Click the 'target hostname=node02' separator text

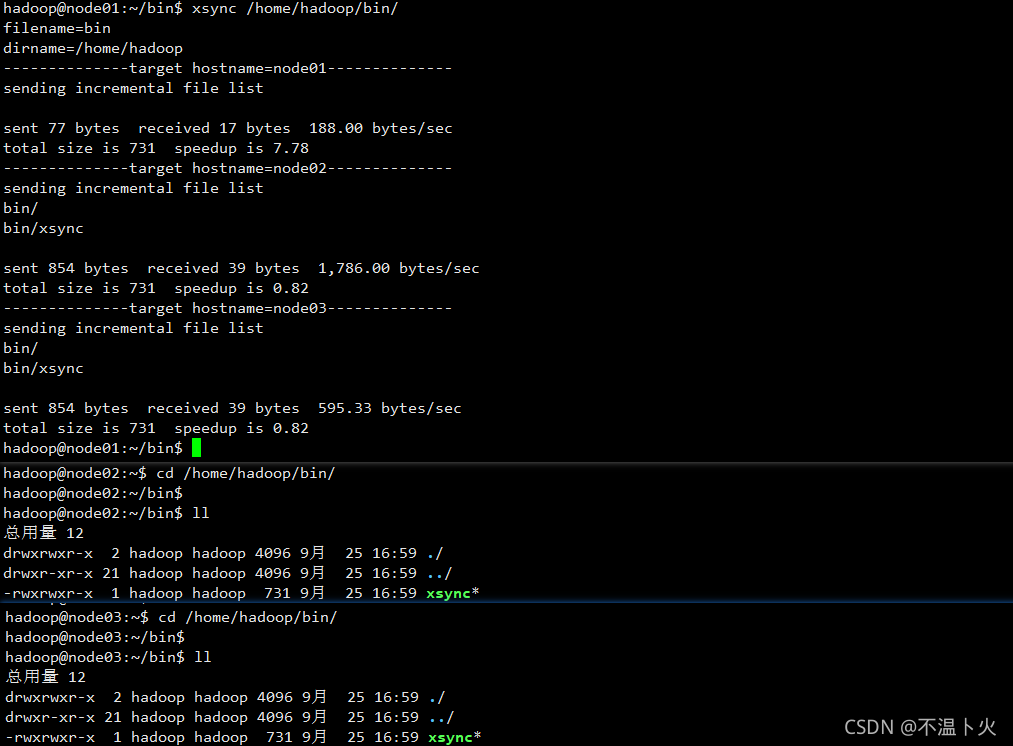(228, 169)
